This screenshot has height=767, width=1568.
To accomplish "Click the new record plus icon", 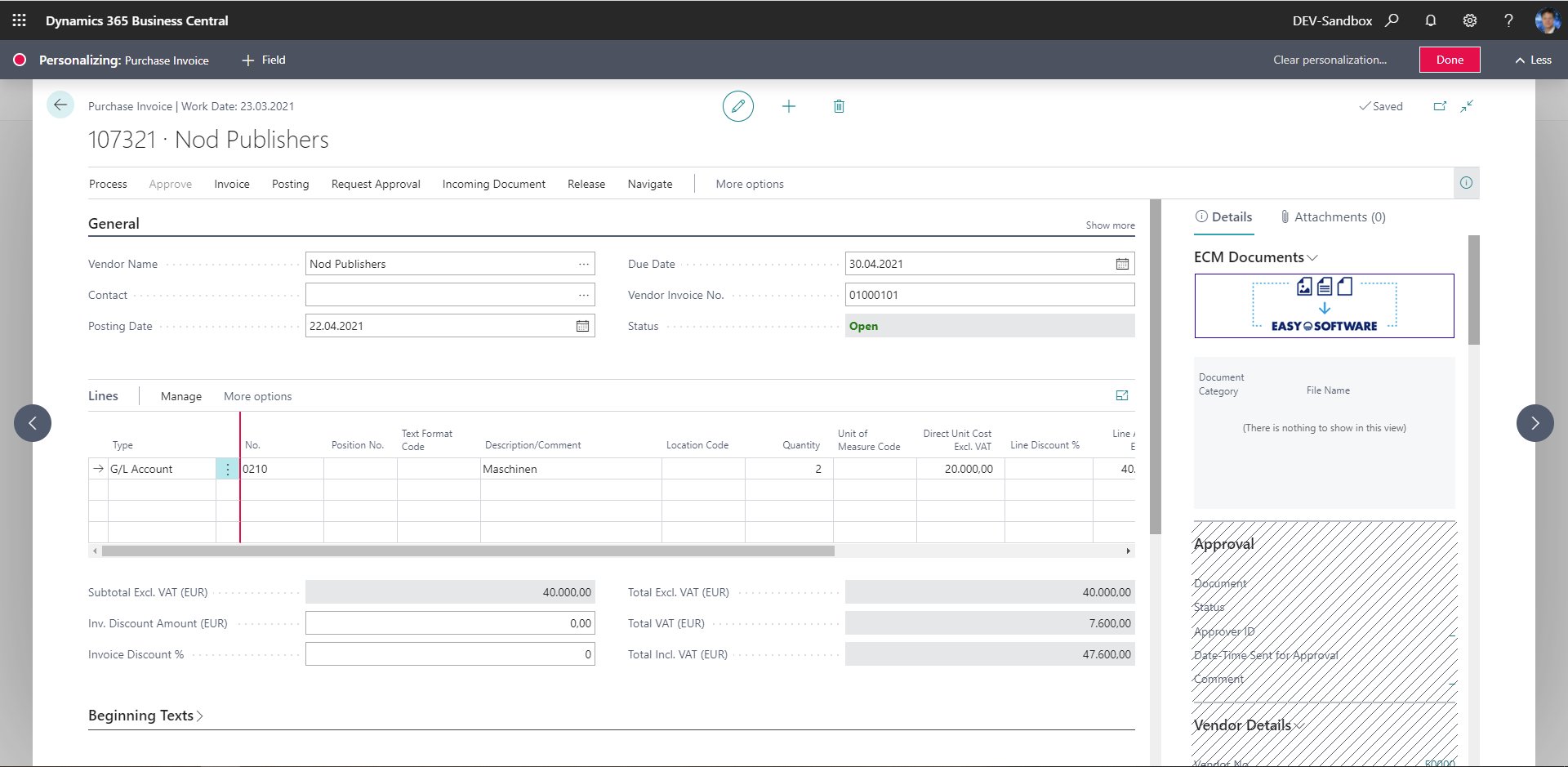I will [789, 106].
